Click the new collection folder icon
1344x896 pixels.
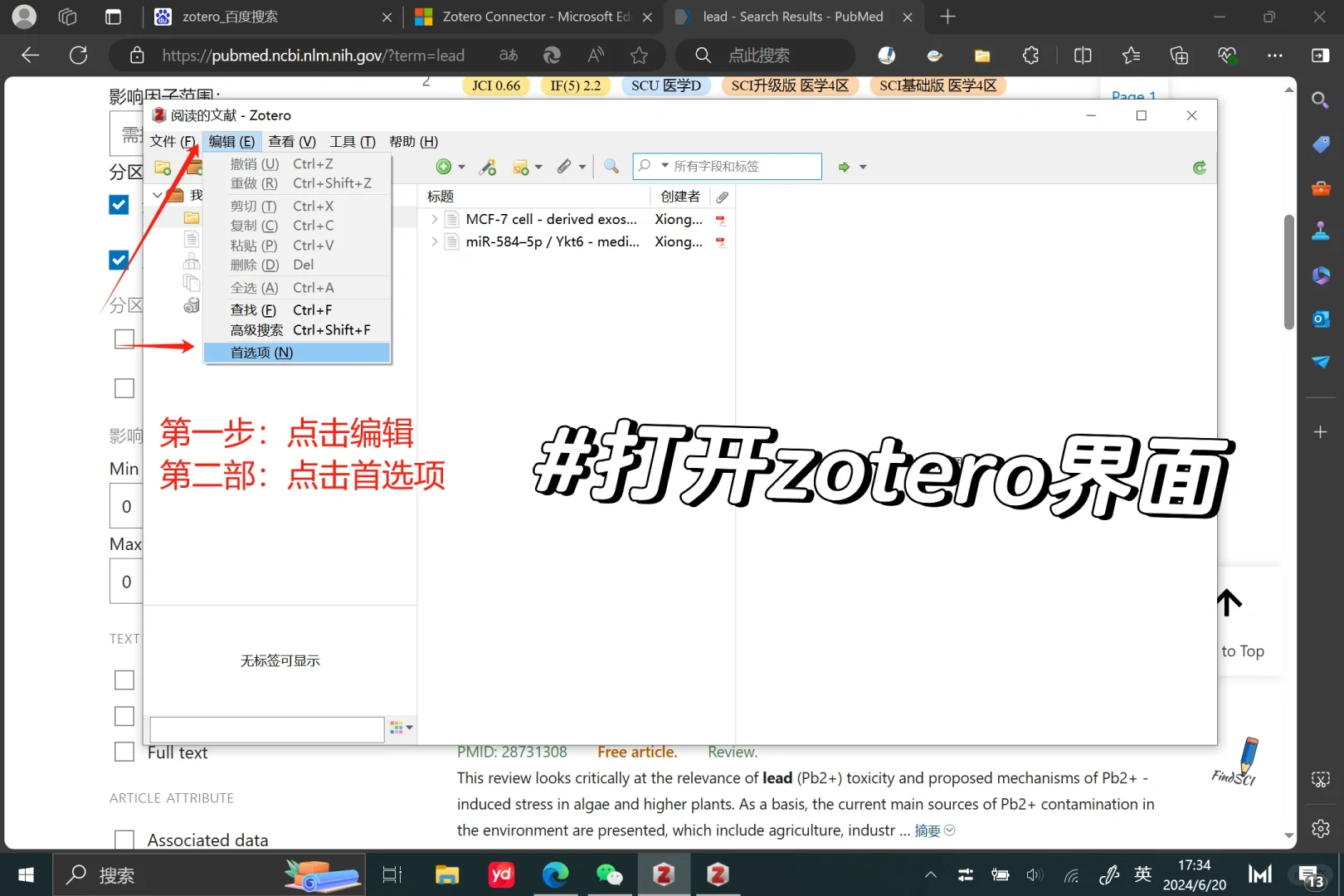click(163, 167)
